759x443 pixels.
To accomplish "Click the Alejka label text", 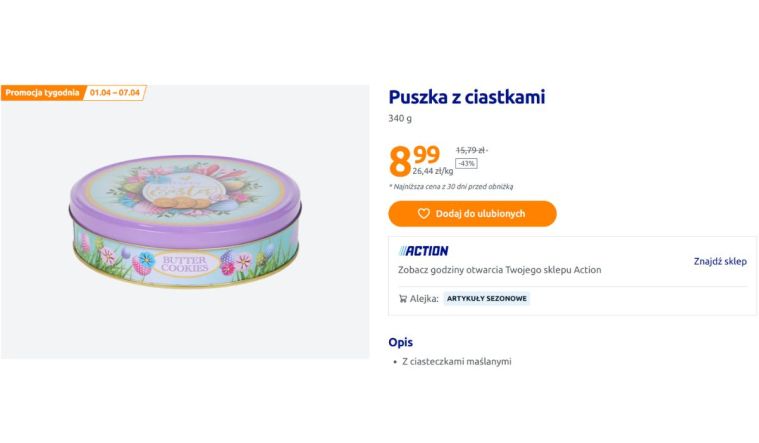I will pyautogui.click(x=424, y=299).
